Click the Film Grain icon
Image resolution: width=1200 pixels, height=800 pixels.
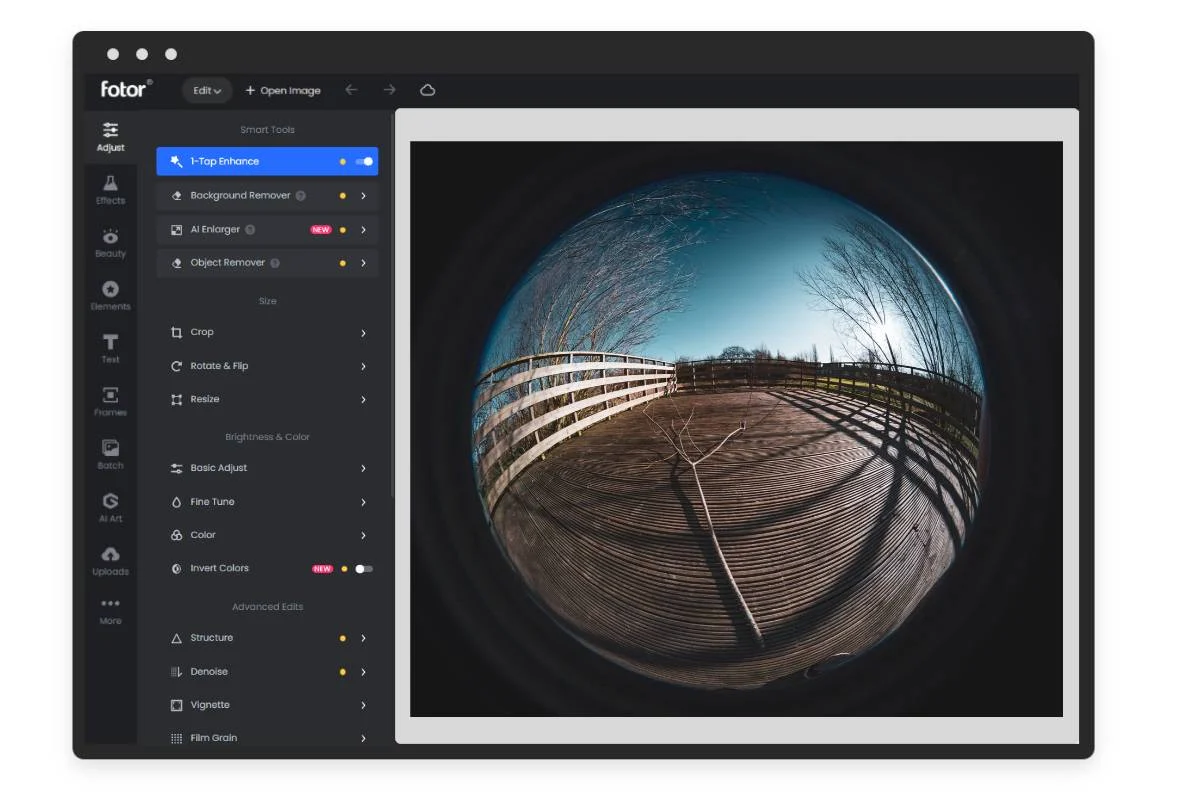(x=177, y=738)
